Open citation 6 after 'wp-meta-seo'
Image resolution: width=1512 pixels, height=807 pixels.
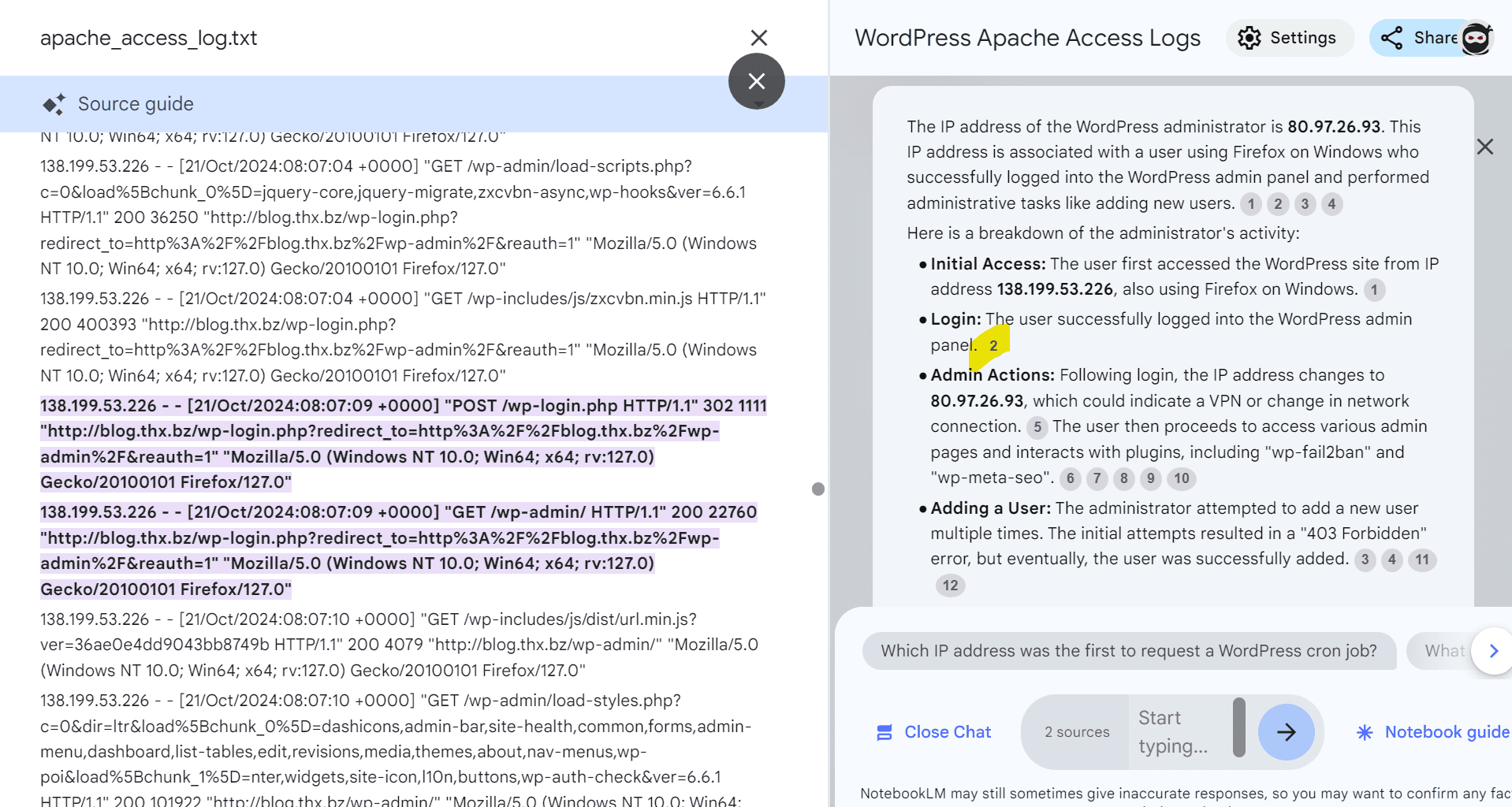pos(1070,478)
